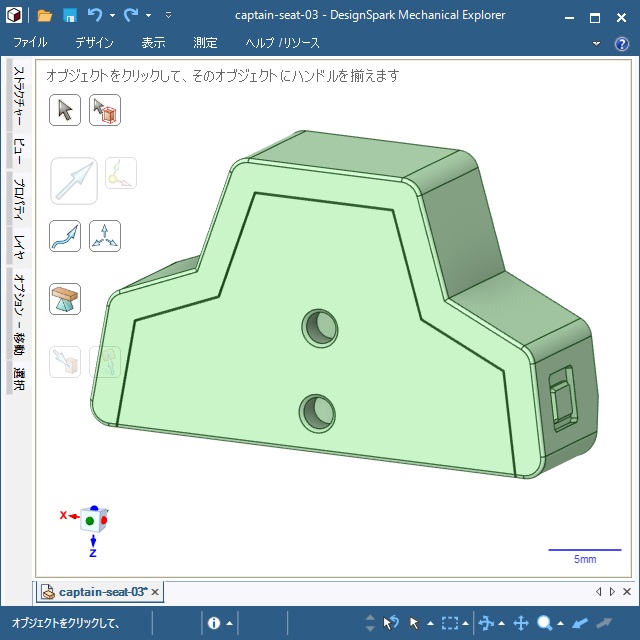Open a file with the folder icon

pyautogui.click(x=44, y=16)
